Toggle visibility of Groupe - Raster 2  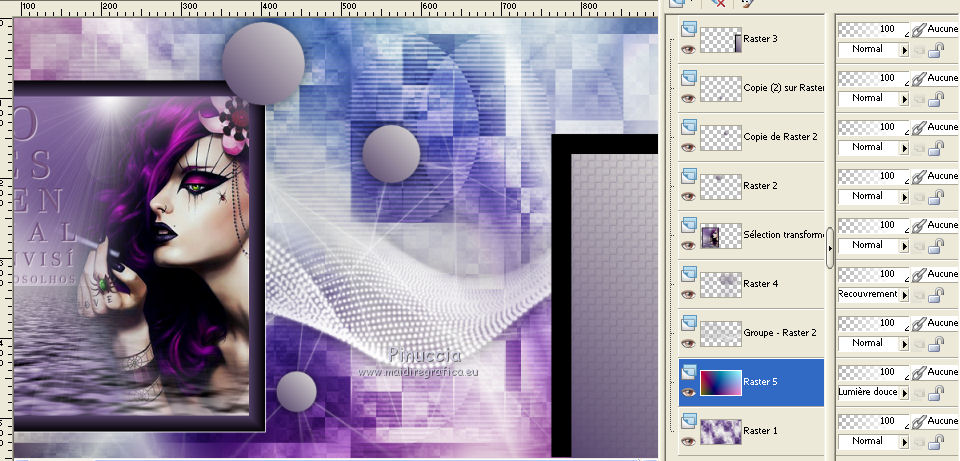tap(689, 343)
